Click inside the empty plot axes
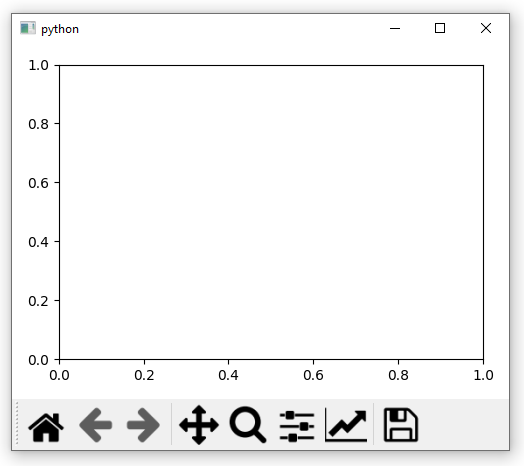Screen dimensions: 524x466 [x=271, y=213]
